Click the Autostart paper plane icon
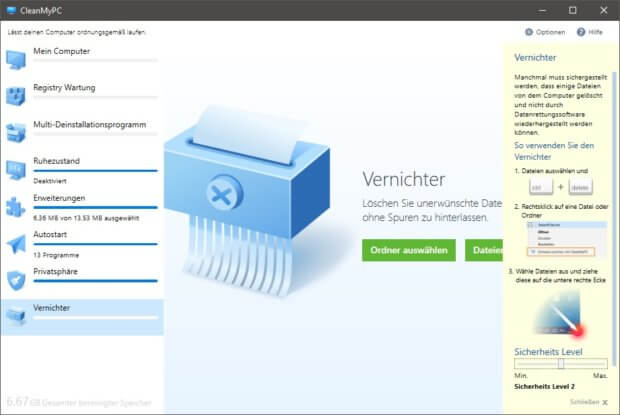Viewport: 620px width, 415px height. coord(16,243)
